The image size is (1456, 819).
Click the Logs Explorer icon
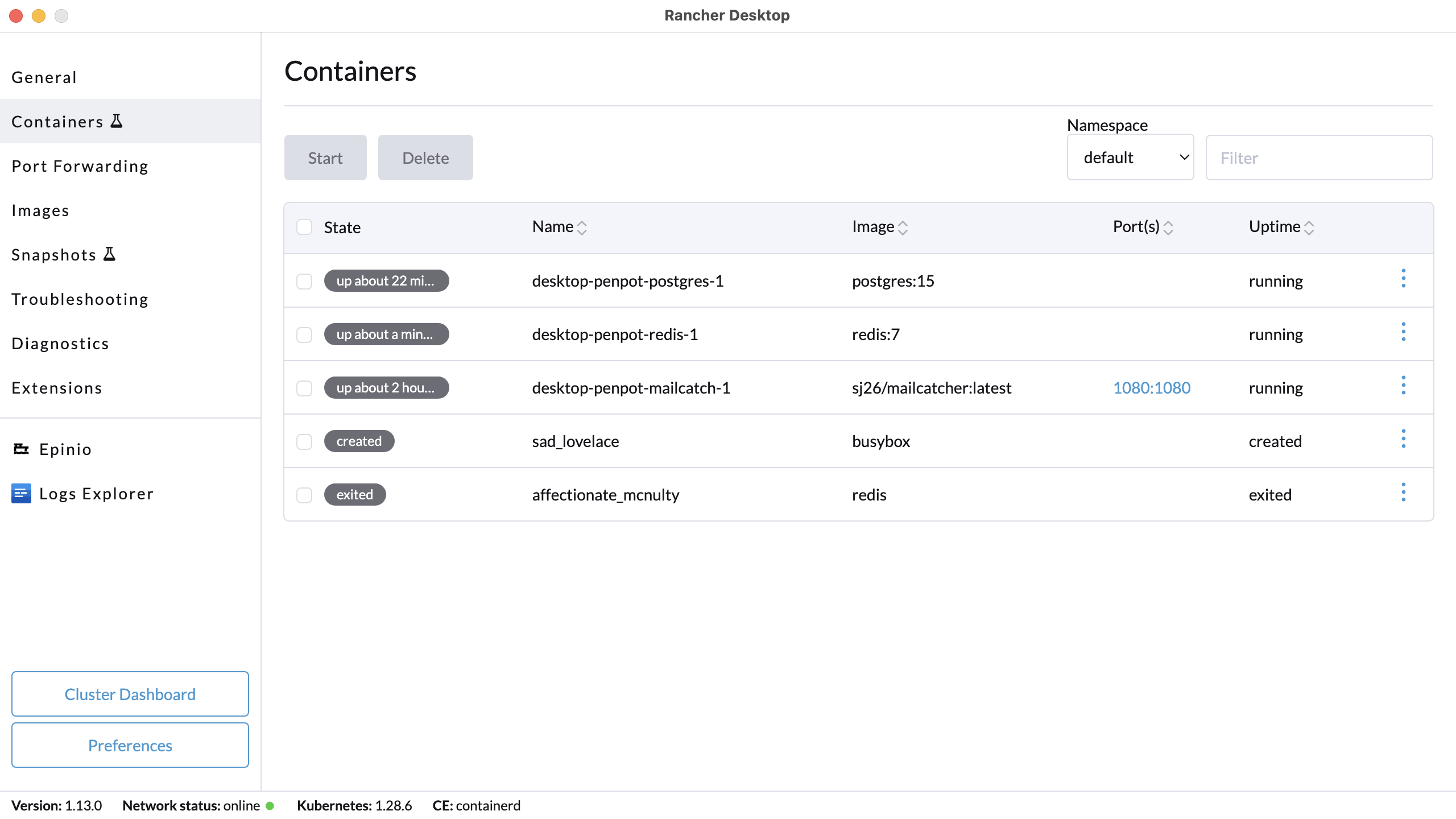[x=21, y=494]
